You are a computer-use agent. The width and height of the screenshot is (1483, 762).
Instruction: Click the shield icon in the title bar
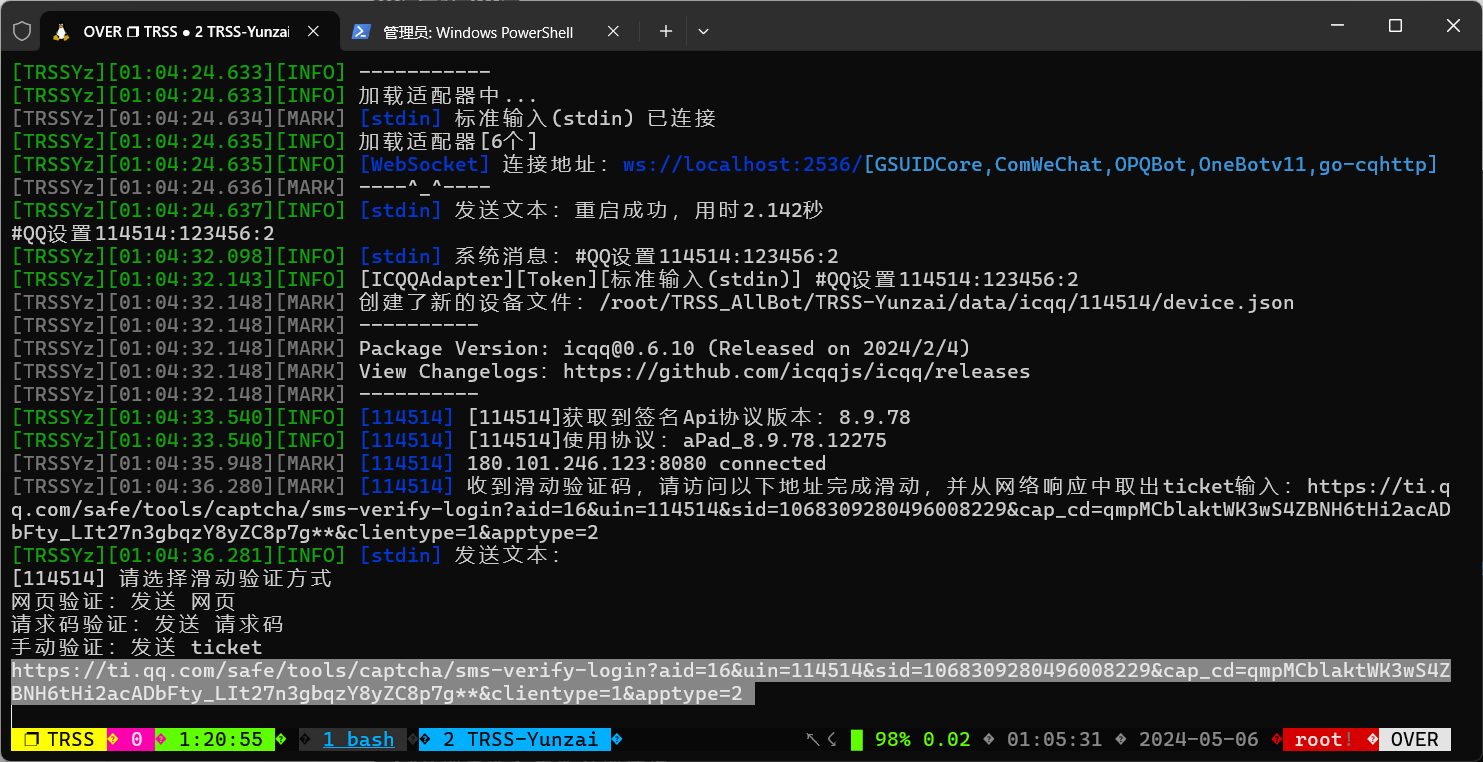pyautogui.click(x=21, y=31)
